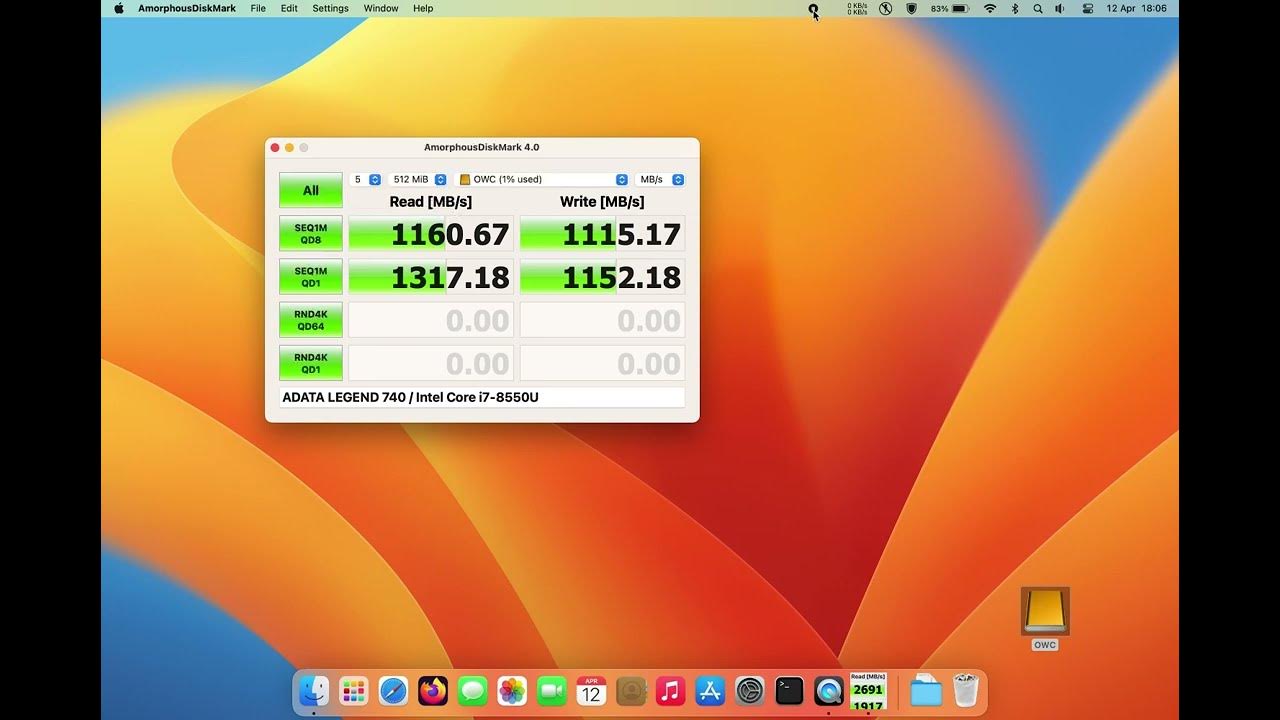Screen dimensions: 1280x720
Task: Open Finder from the Dock
Action: pyautogui.click(x=314, y=691)
